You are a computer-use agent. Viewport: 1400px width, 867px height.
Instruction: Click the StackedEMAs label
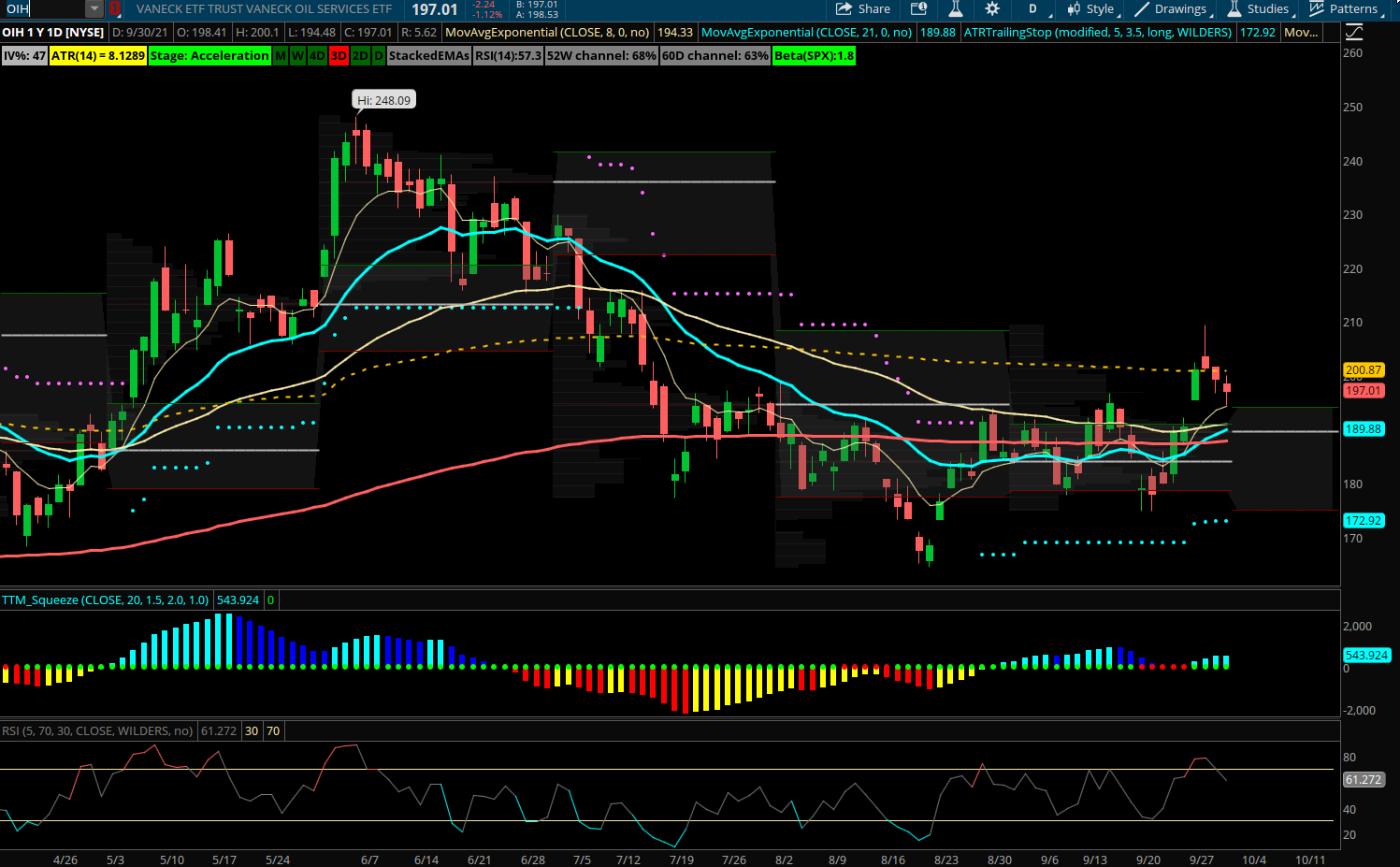click(429, 55)
